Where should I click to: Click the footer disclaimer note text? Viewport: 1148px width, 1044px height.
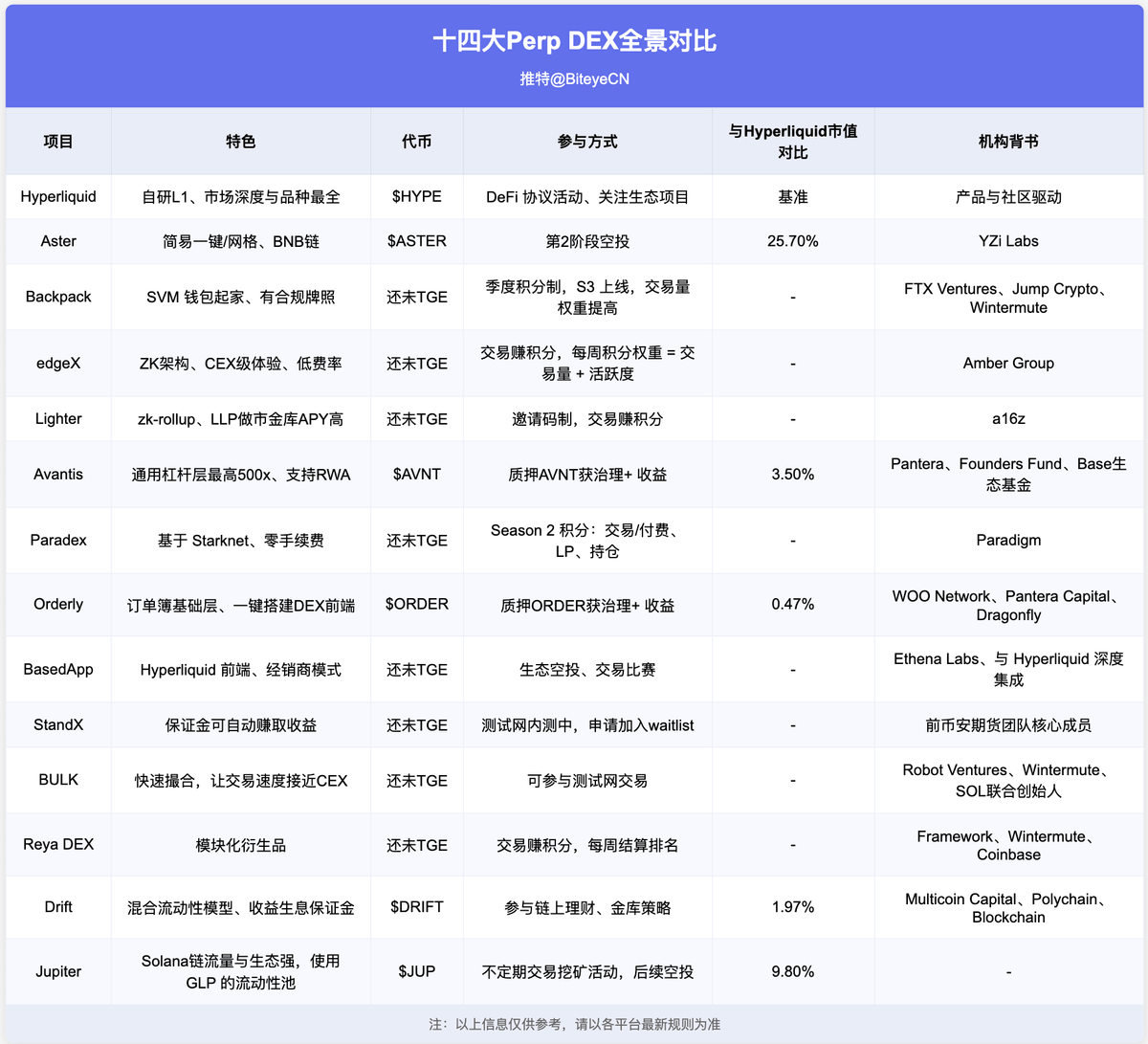click(x=574, y=1022)
